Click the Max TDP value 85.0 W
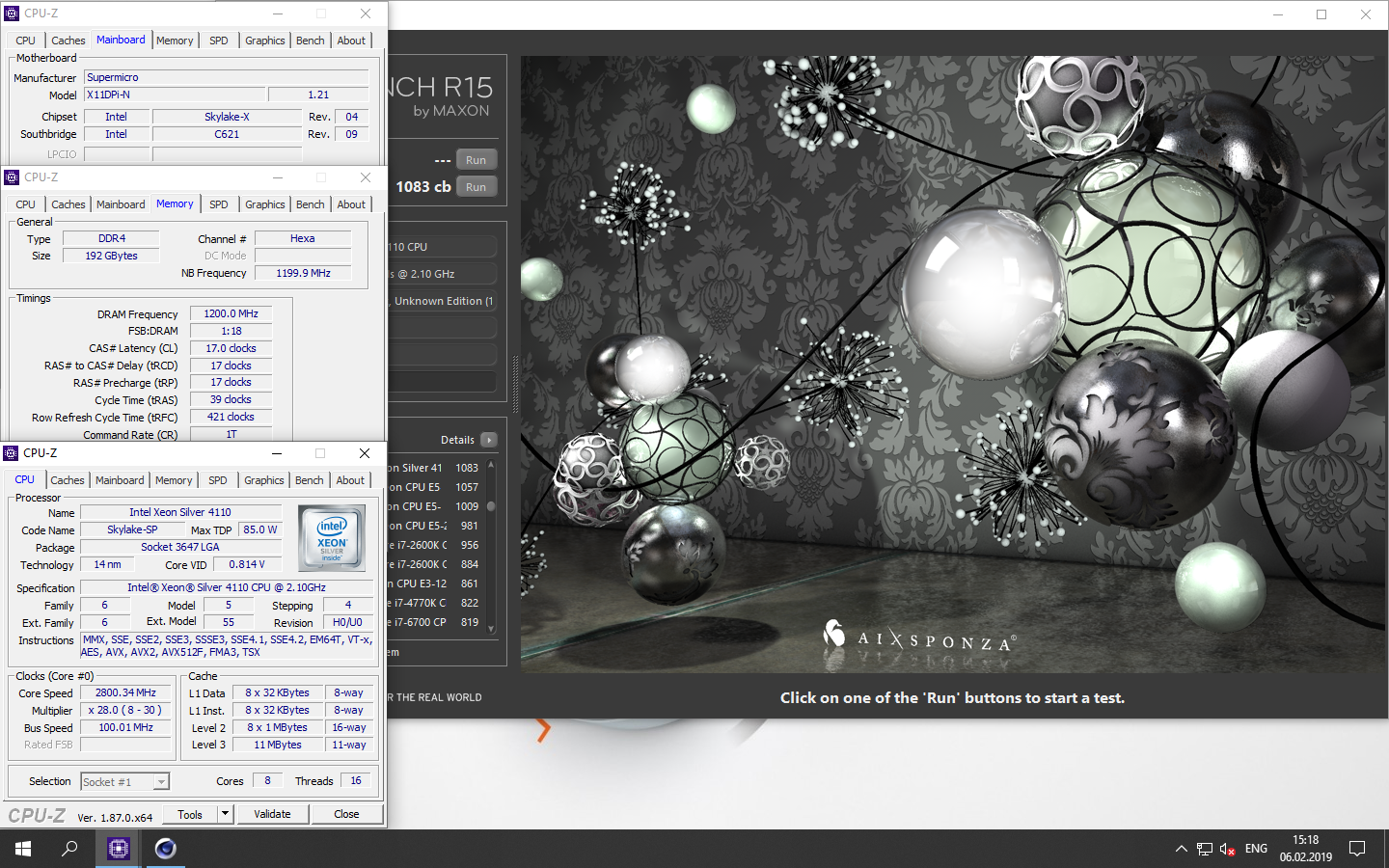The image size is (1389, 868). point(259,529)
